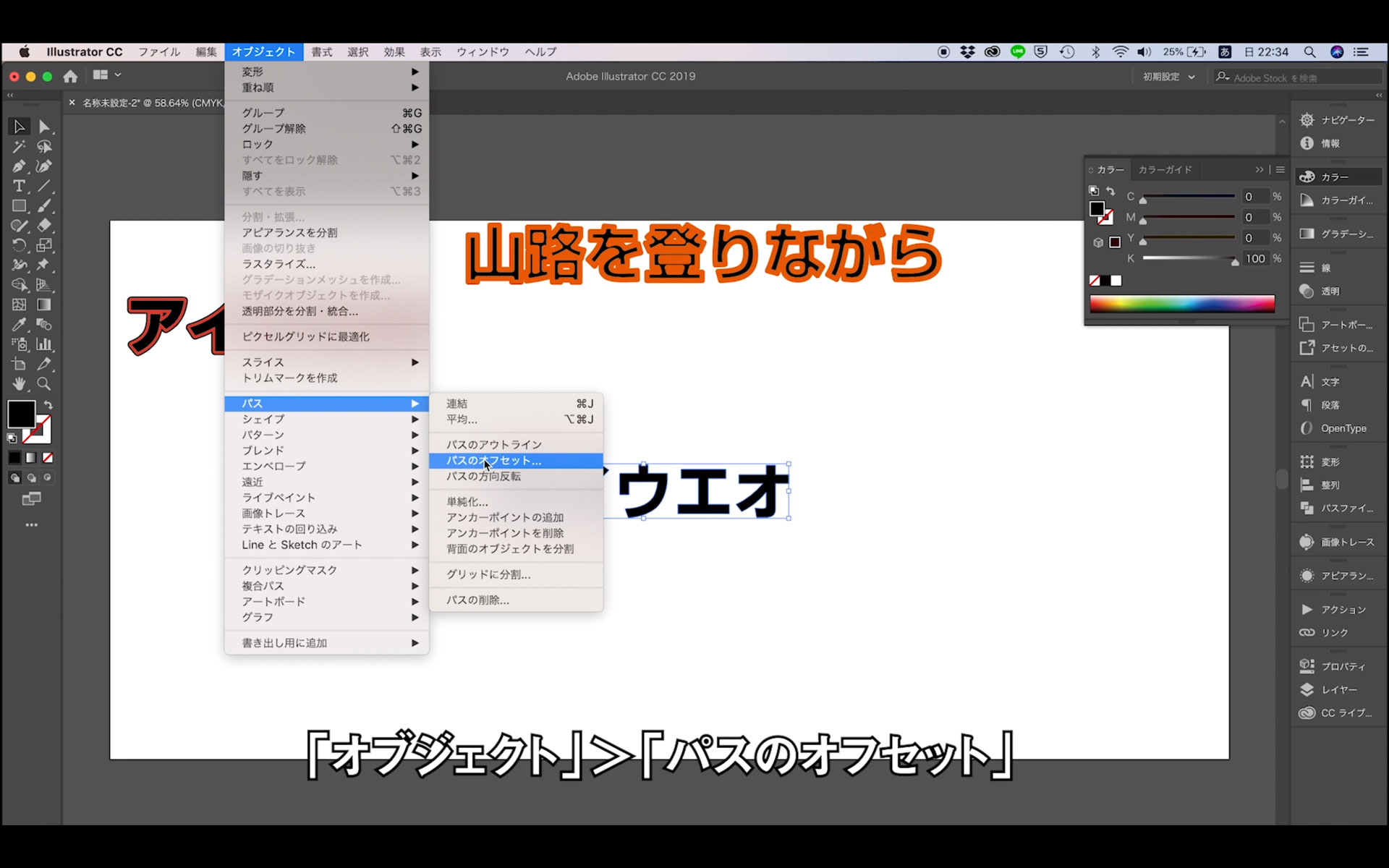This screenshot has height=868, width=1389.
Task: Select the Rotate tool
Action: point(20,245)
